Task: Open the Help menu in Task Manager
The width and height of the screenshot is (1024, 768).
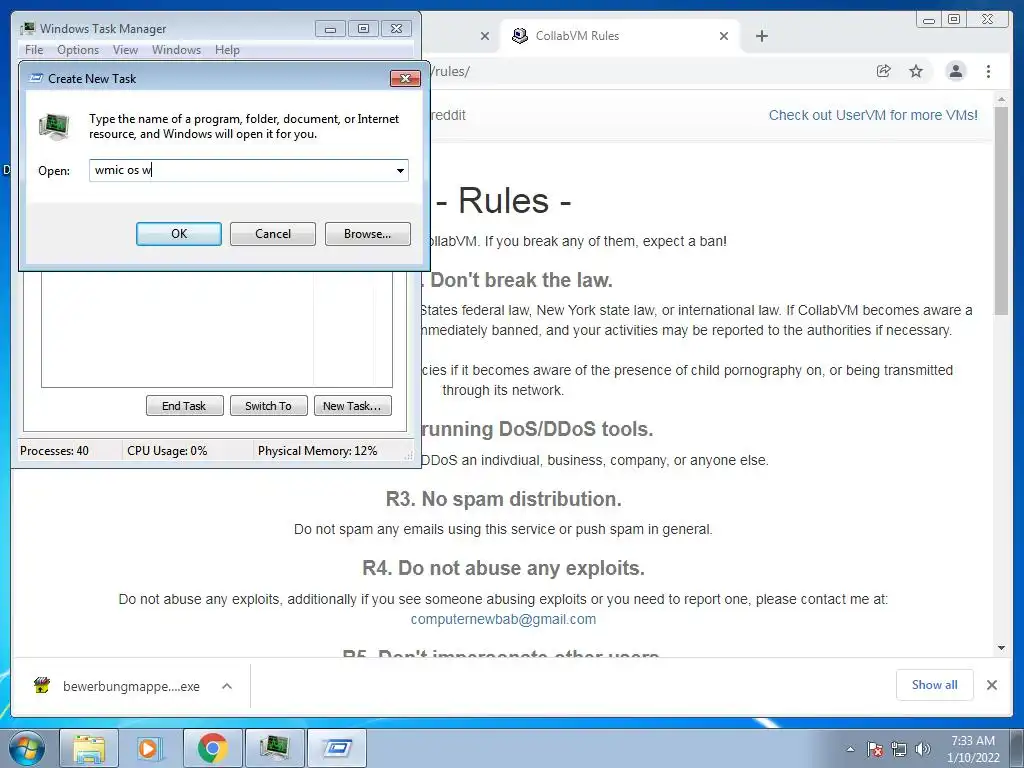Action: pyautogui.click(x=227, y=50)
